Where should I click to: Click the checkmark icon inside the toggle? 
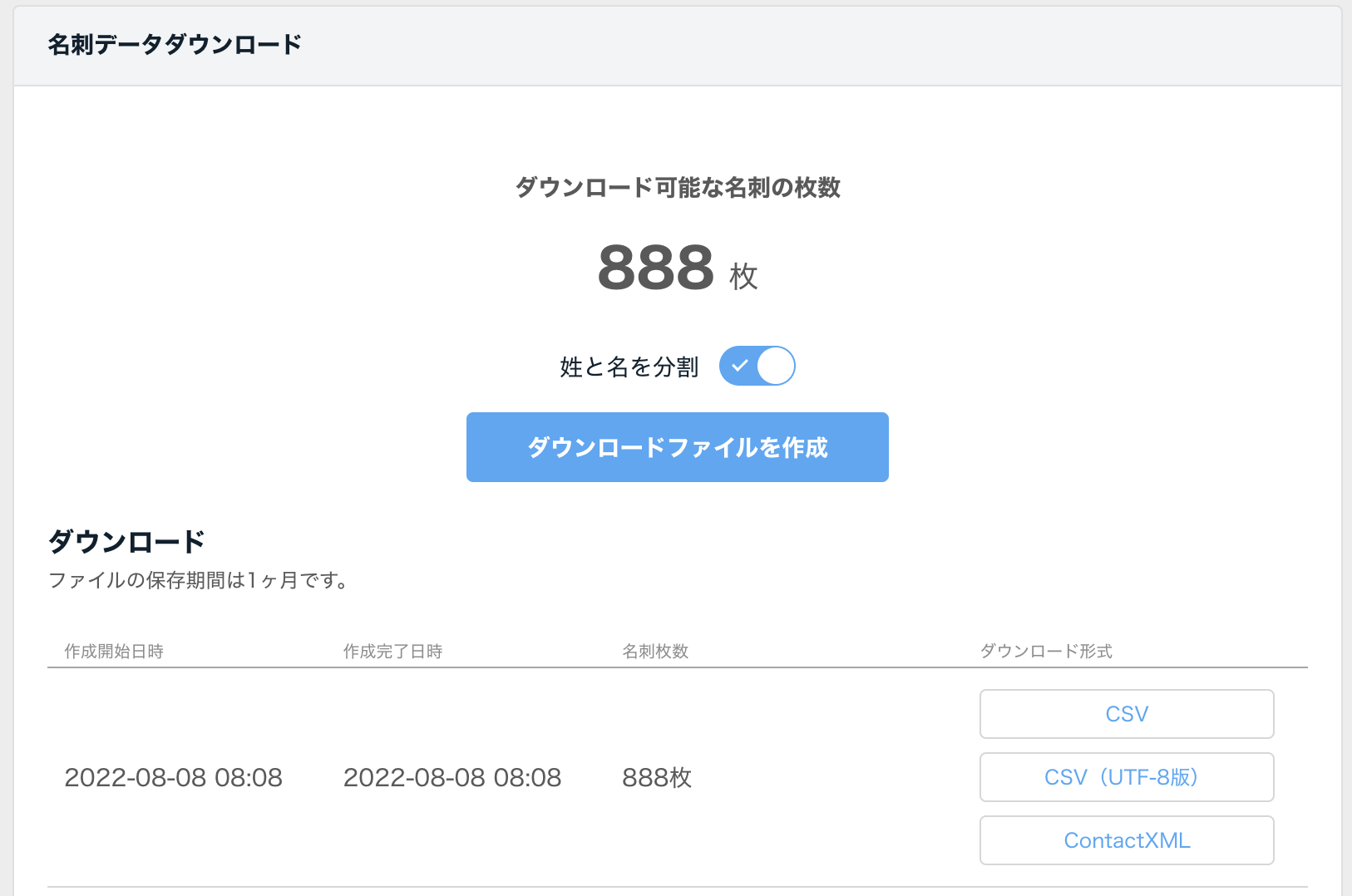tap(739, 366)
